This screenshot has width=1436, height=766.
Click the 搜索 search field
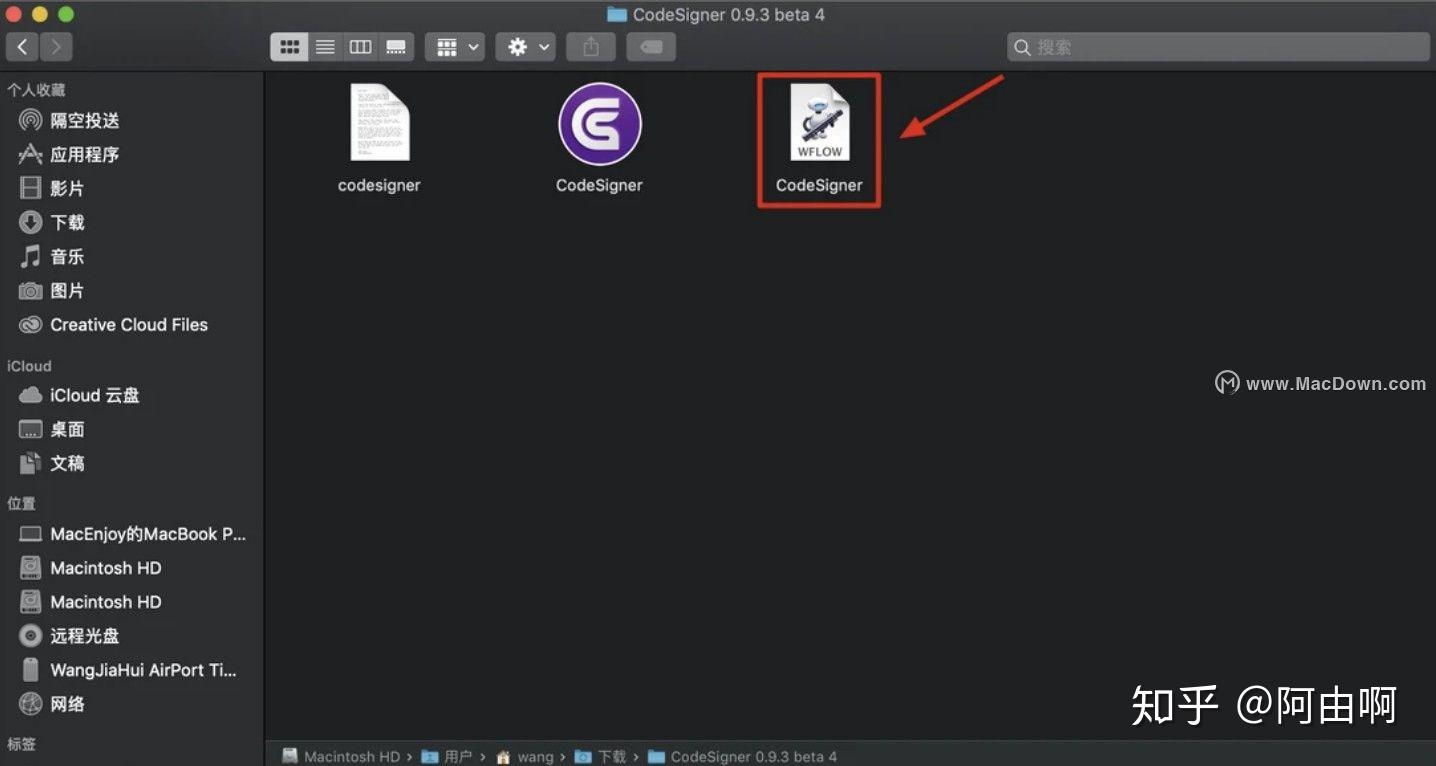point(1216,46)
